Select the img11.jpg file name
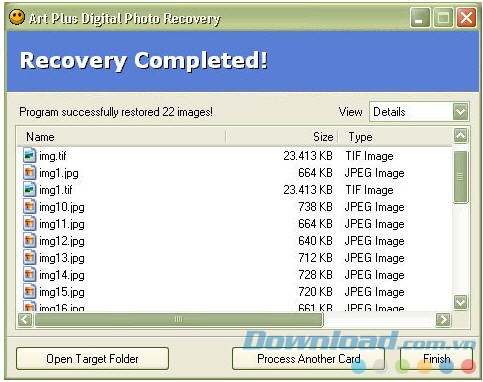Image resolution: width=483 pixels, height=382 pixels. (62, 224)
